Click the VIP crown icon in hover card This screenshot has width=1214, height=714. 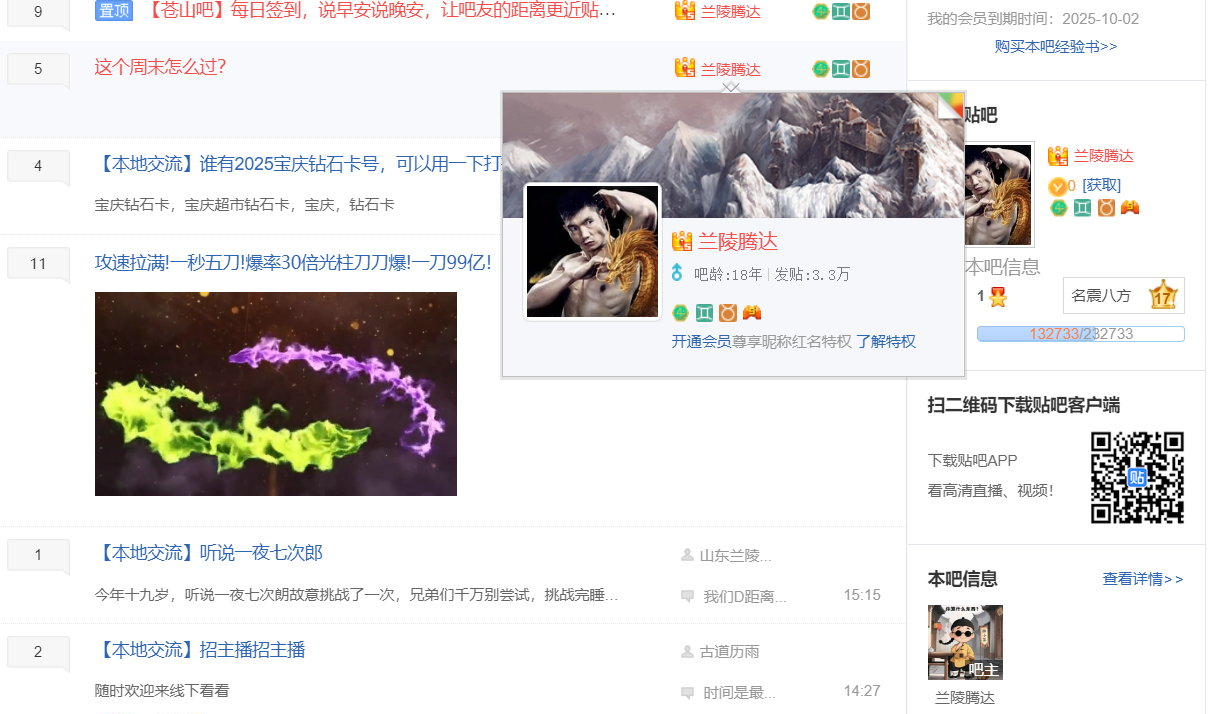tap(682, 242)
